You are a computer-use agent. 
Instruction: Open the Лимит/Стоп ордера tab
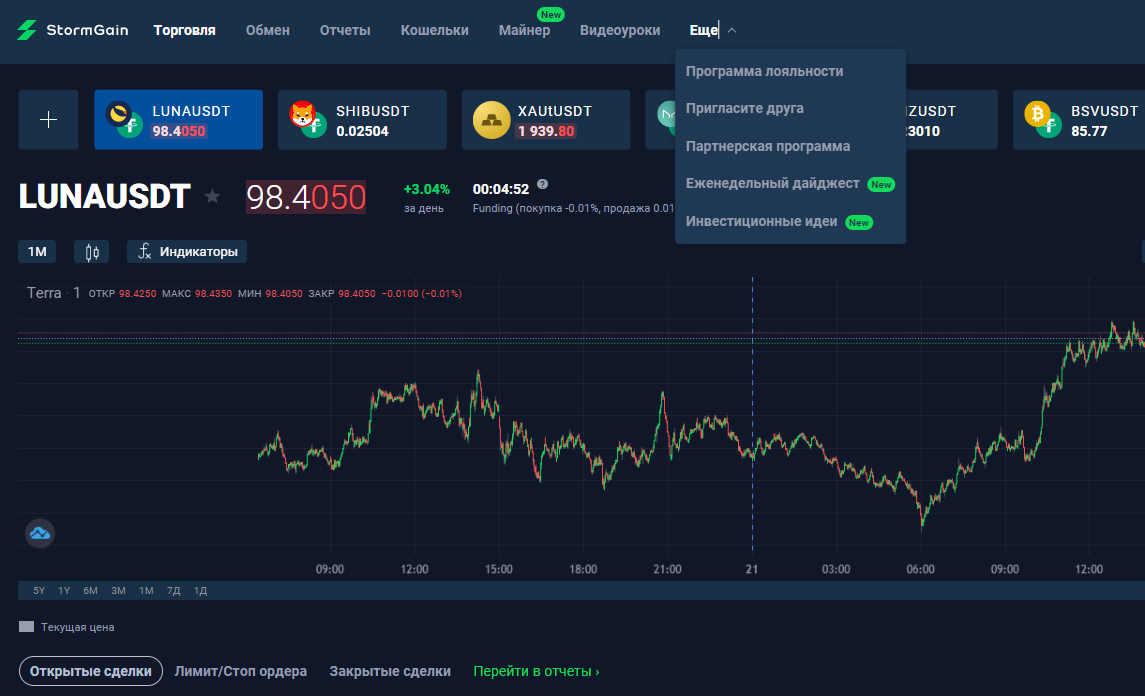pos(240,671)
